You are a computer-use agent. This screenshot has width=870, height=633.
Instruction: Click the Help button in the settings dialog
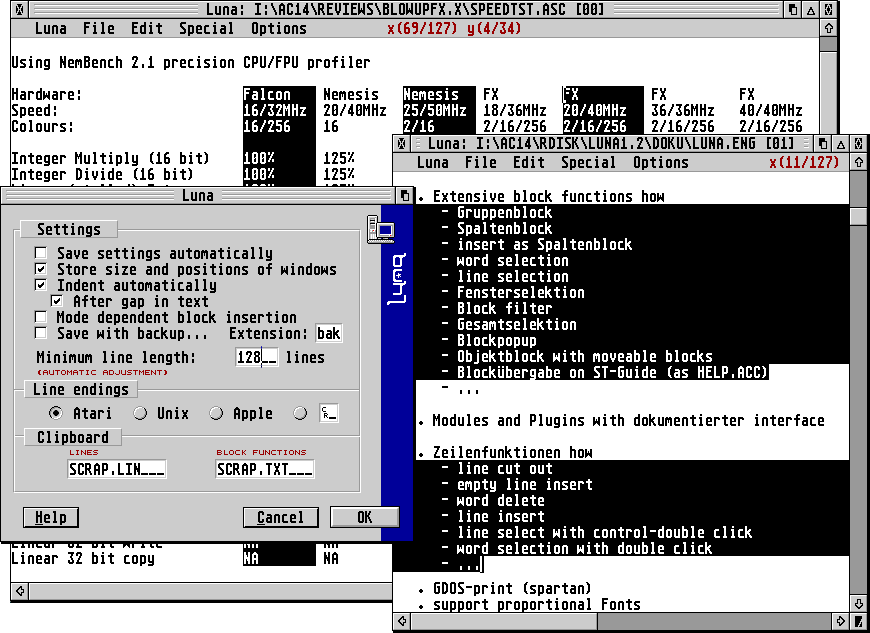pos(51,518)
